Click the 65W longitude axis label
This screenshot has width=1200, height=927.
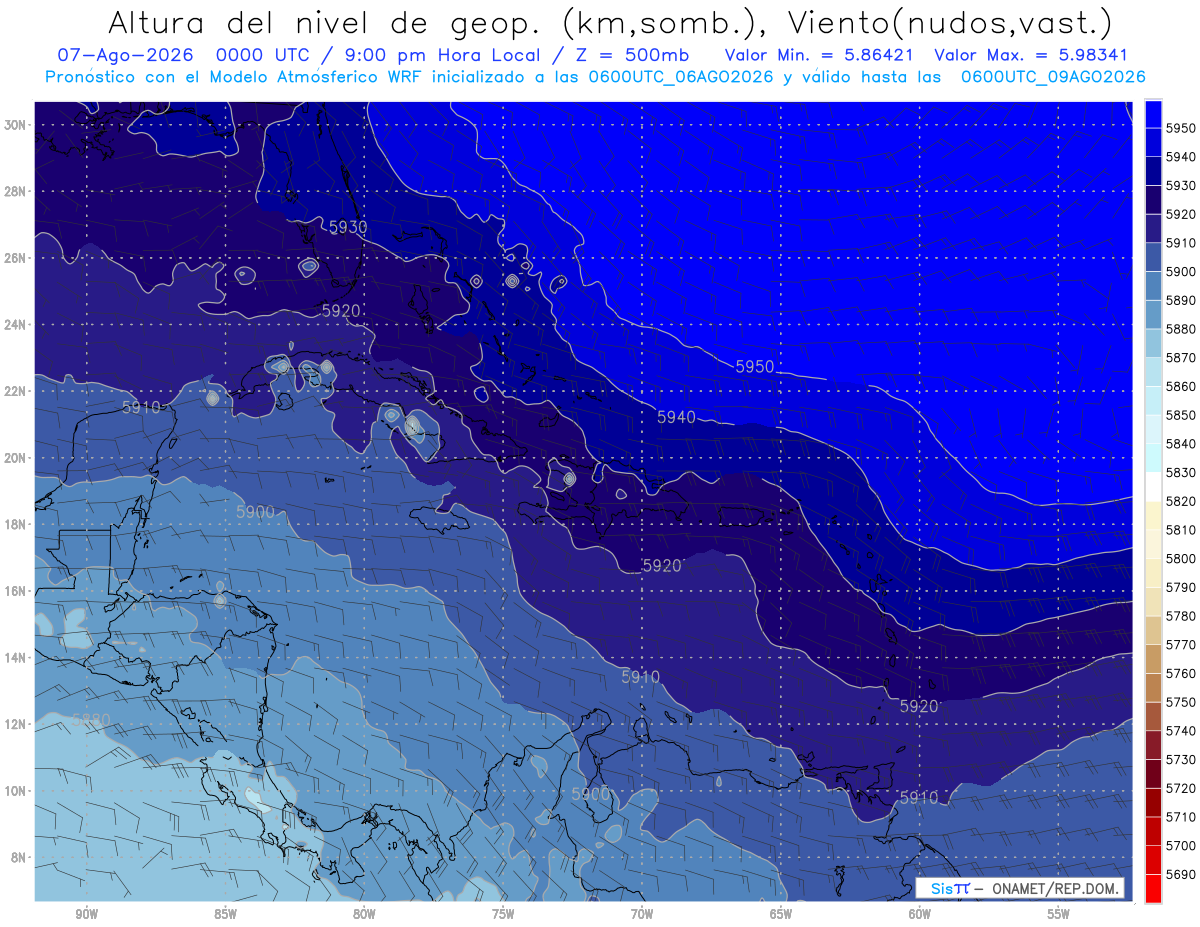pyautogui.click(x=781, y=914)
